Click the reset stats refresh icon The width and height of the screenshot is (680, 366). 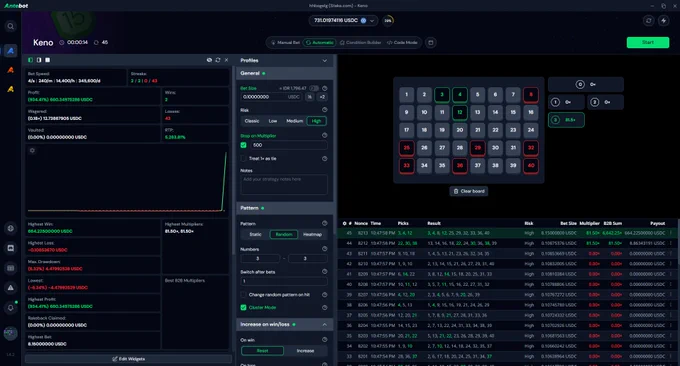pos(218,60)
